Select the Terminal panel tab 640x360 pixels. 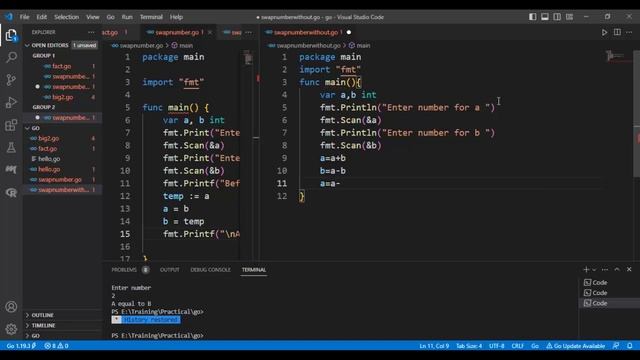[253, 269]
